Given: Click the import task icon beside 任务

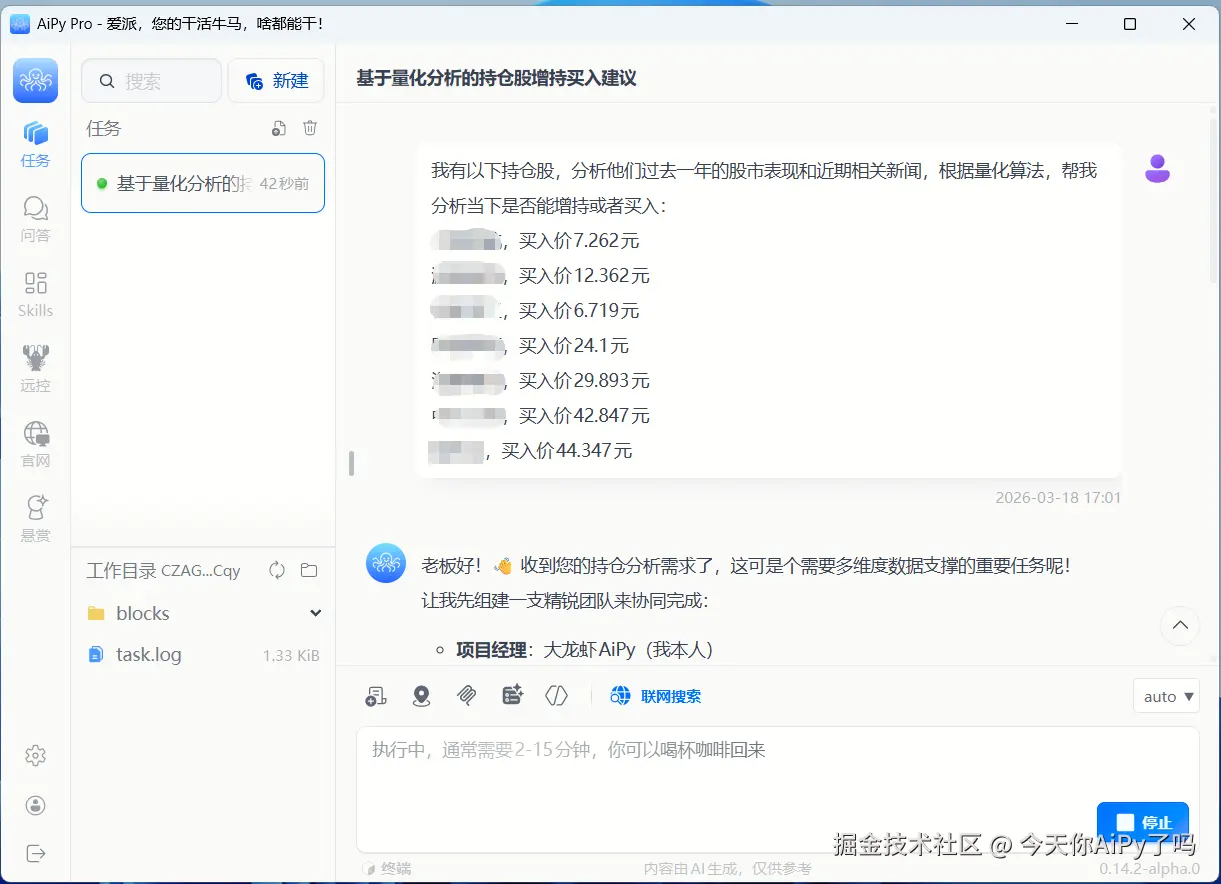Looking at the screenshot, I should tap(280, 128).
